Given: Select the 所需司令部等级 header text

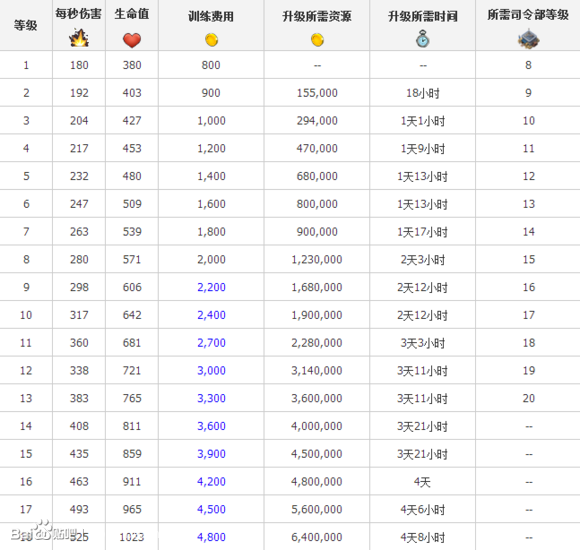Looking at the screenshot, I should point(528,15).
